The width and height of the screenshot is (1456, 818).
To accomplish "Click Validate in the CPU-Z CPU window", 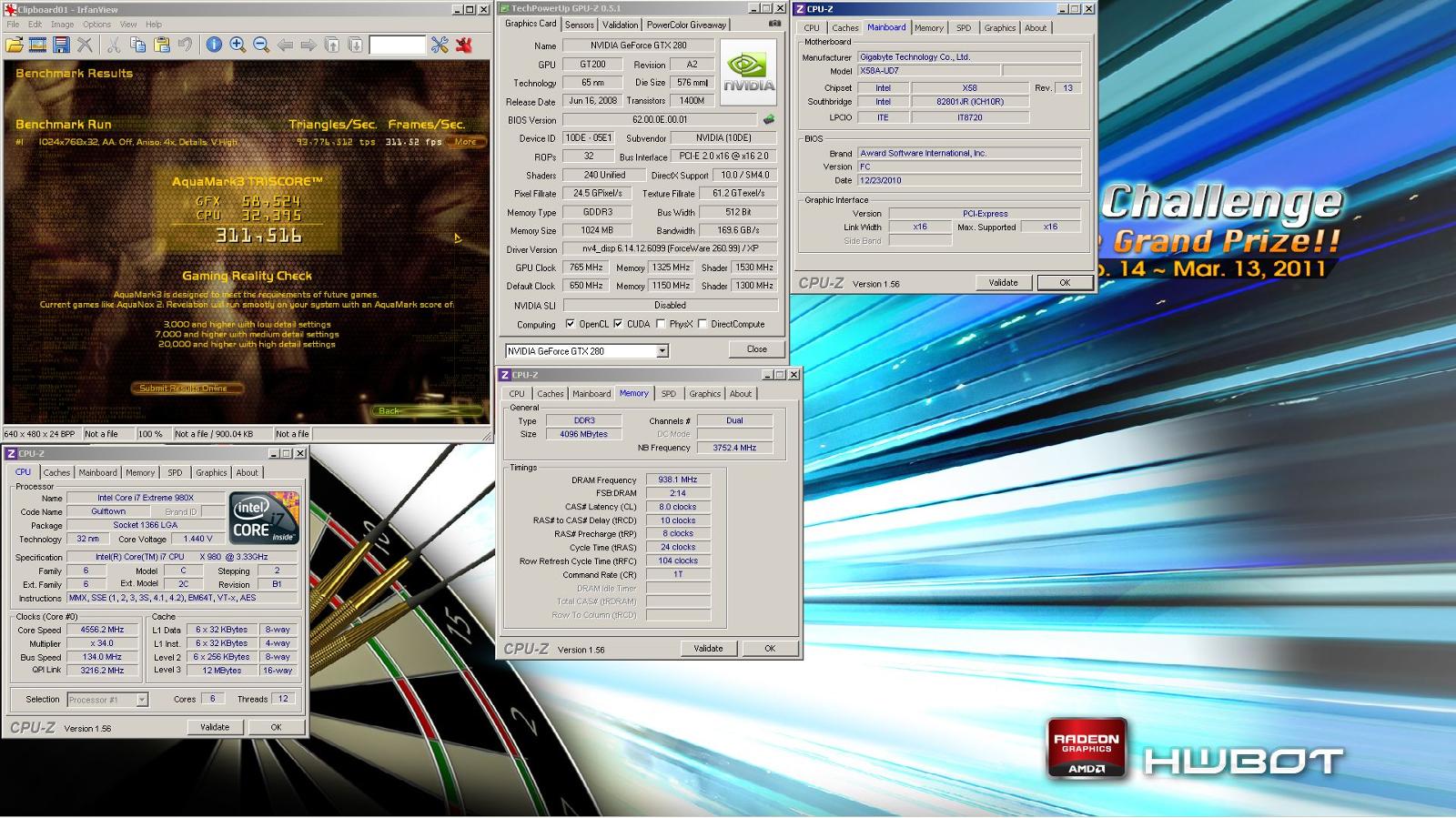I will 215,727.
